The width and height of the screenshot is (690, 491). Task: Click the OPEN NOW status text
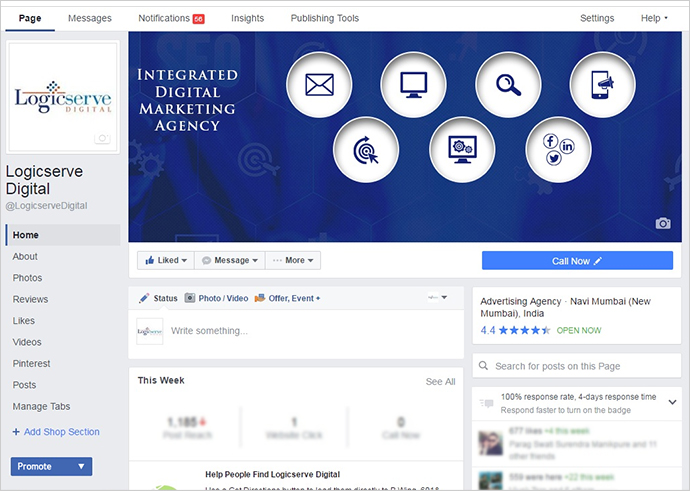click(579, 330)
